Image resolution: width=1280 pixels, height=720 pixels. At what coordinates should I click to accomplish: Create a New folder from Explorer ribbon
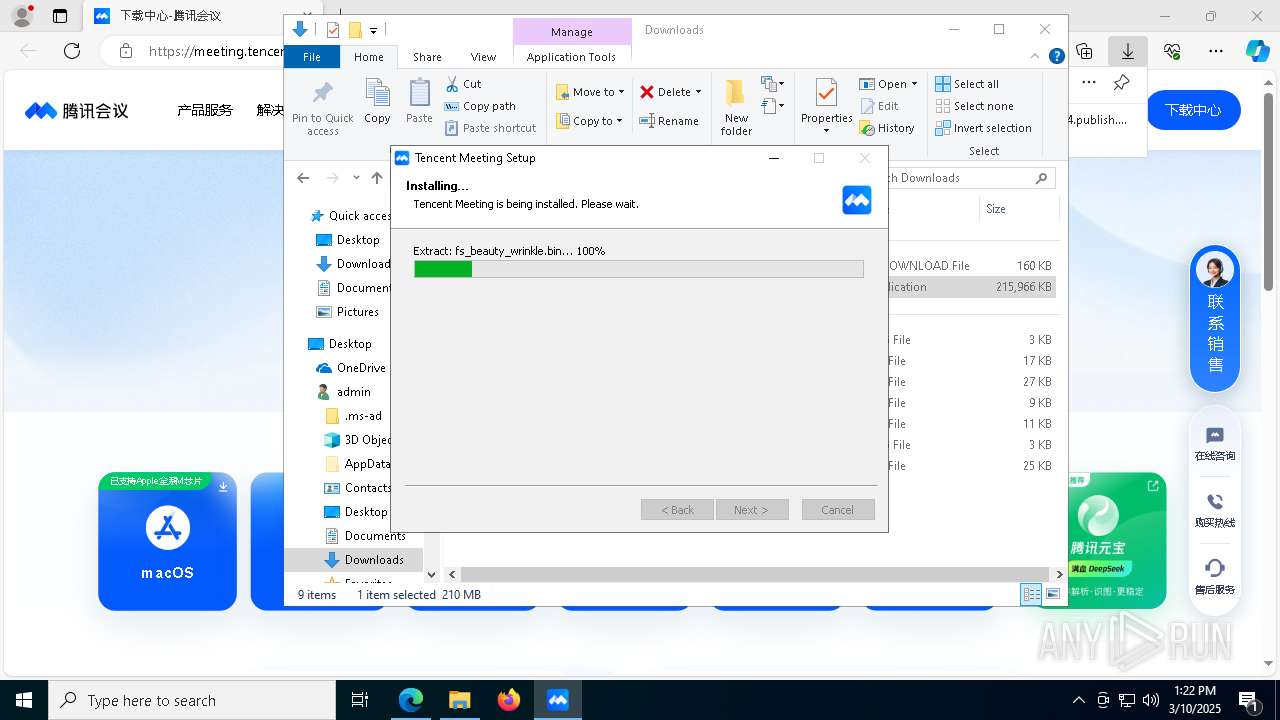pos(736,107)
